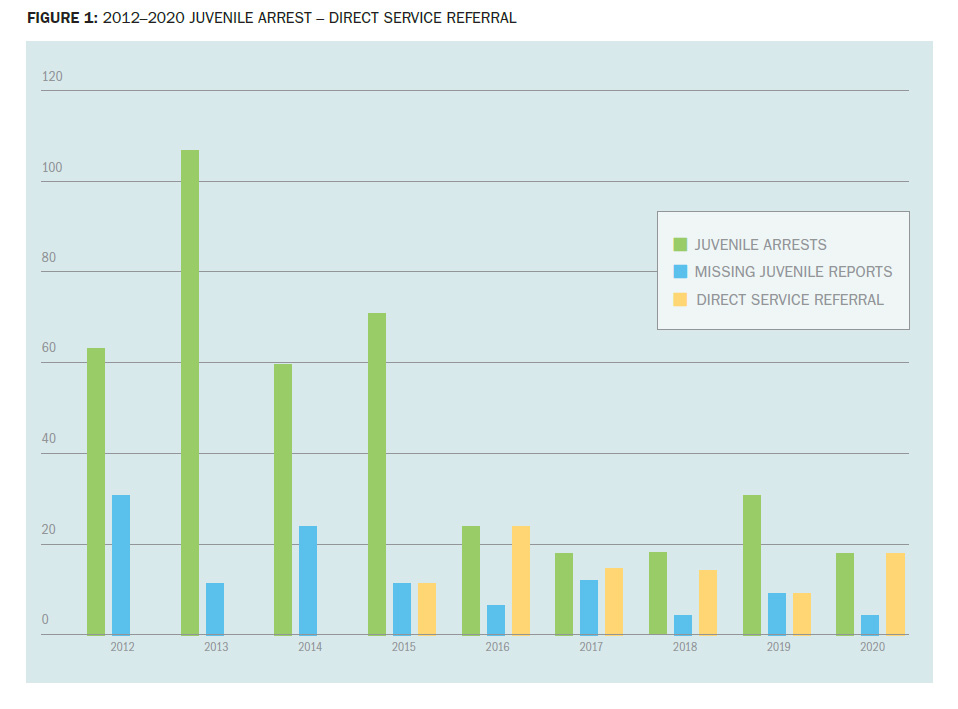
Task: Click the 2020 yellow direct service referral bar
Action: tap(895, 593)
